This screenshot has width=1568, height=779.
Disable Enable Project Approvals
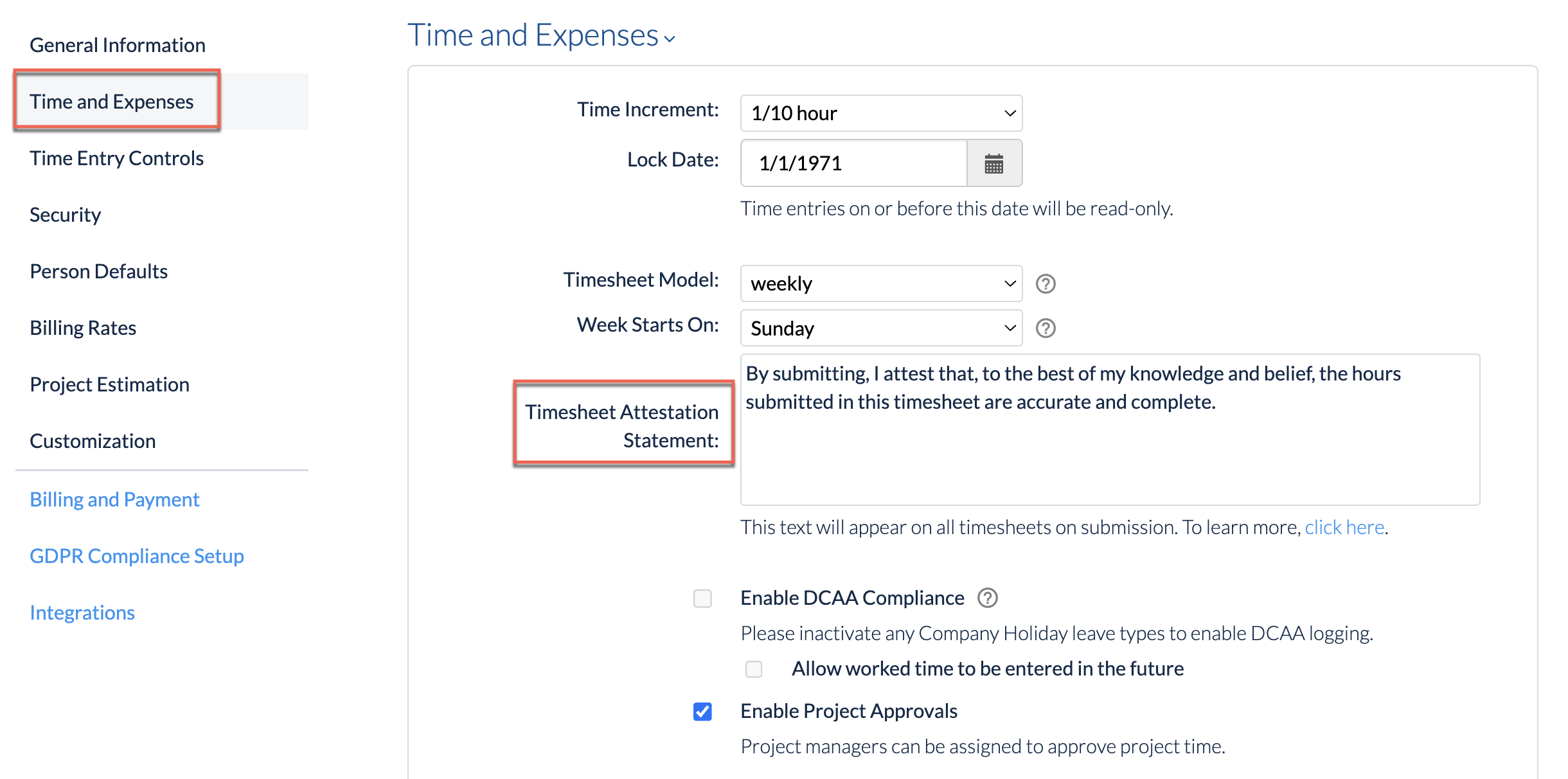(x=702, y=712)
